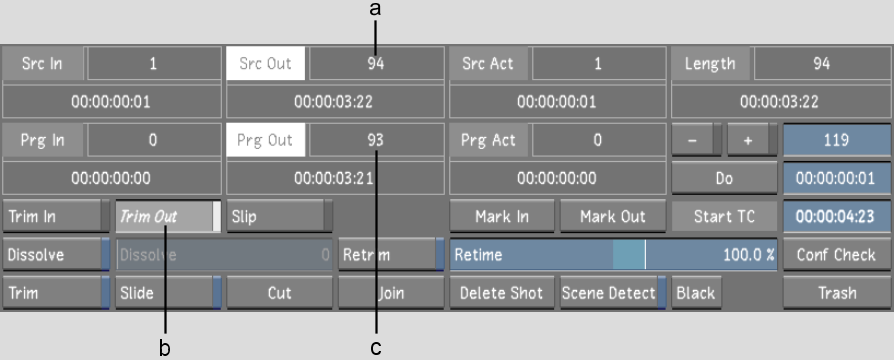Open the Dissolve transition dropdown

[x=56, y=255]
